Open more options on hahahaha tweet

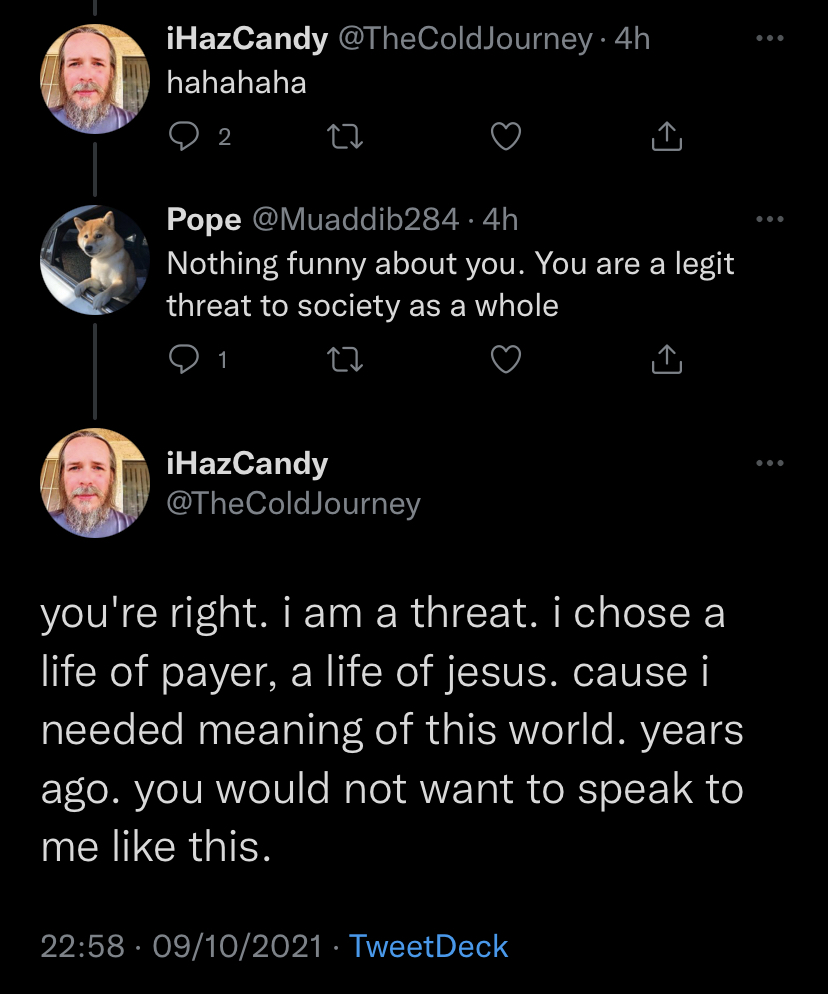pyautogui.click(x=770, y=39)
